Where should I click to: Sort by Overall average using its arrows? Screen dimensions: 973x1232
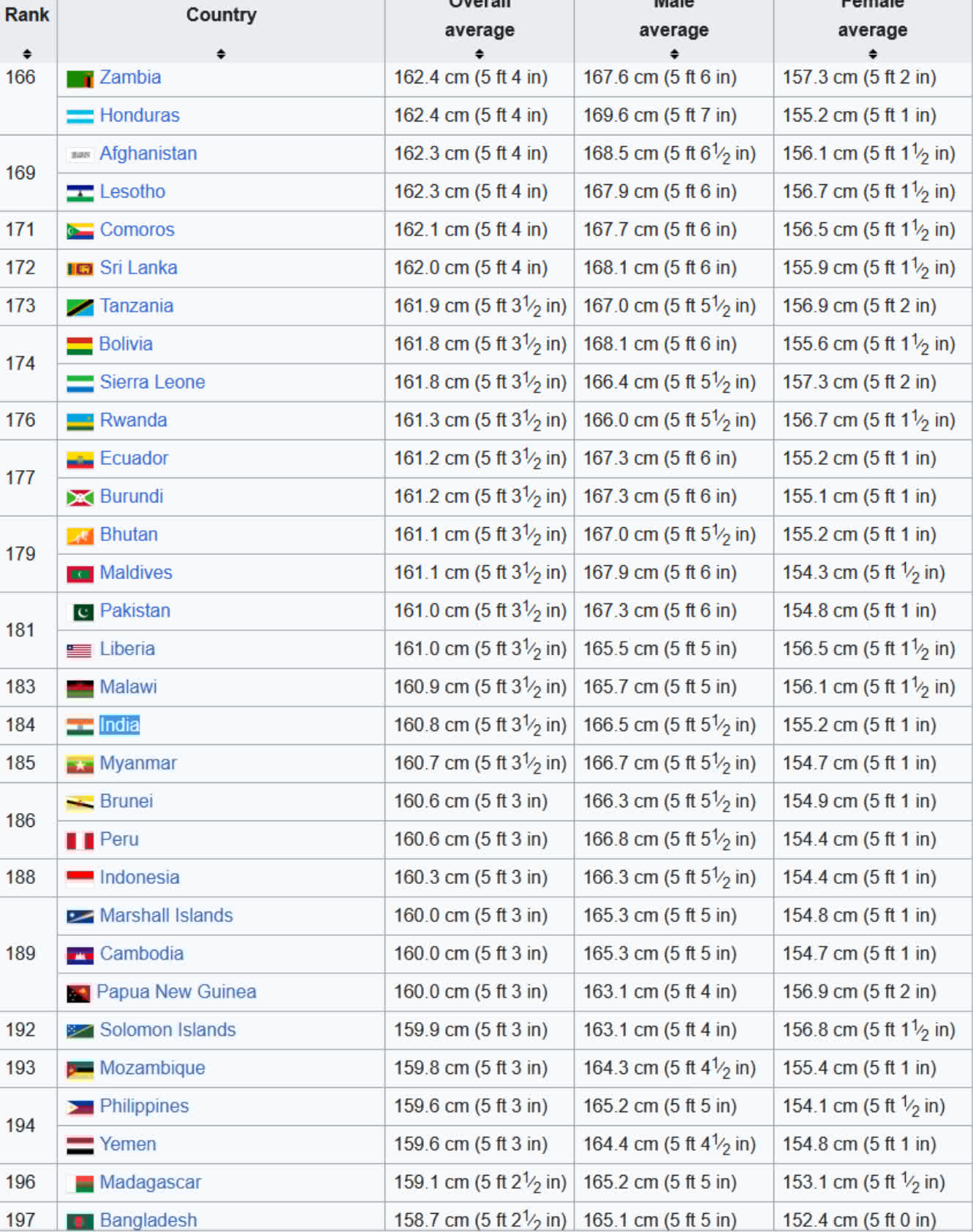coord(480,53)
